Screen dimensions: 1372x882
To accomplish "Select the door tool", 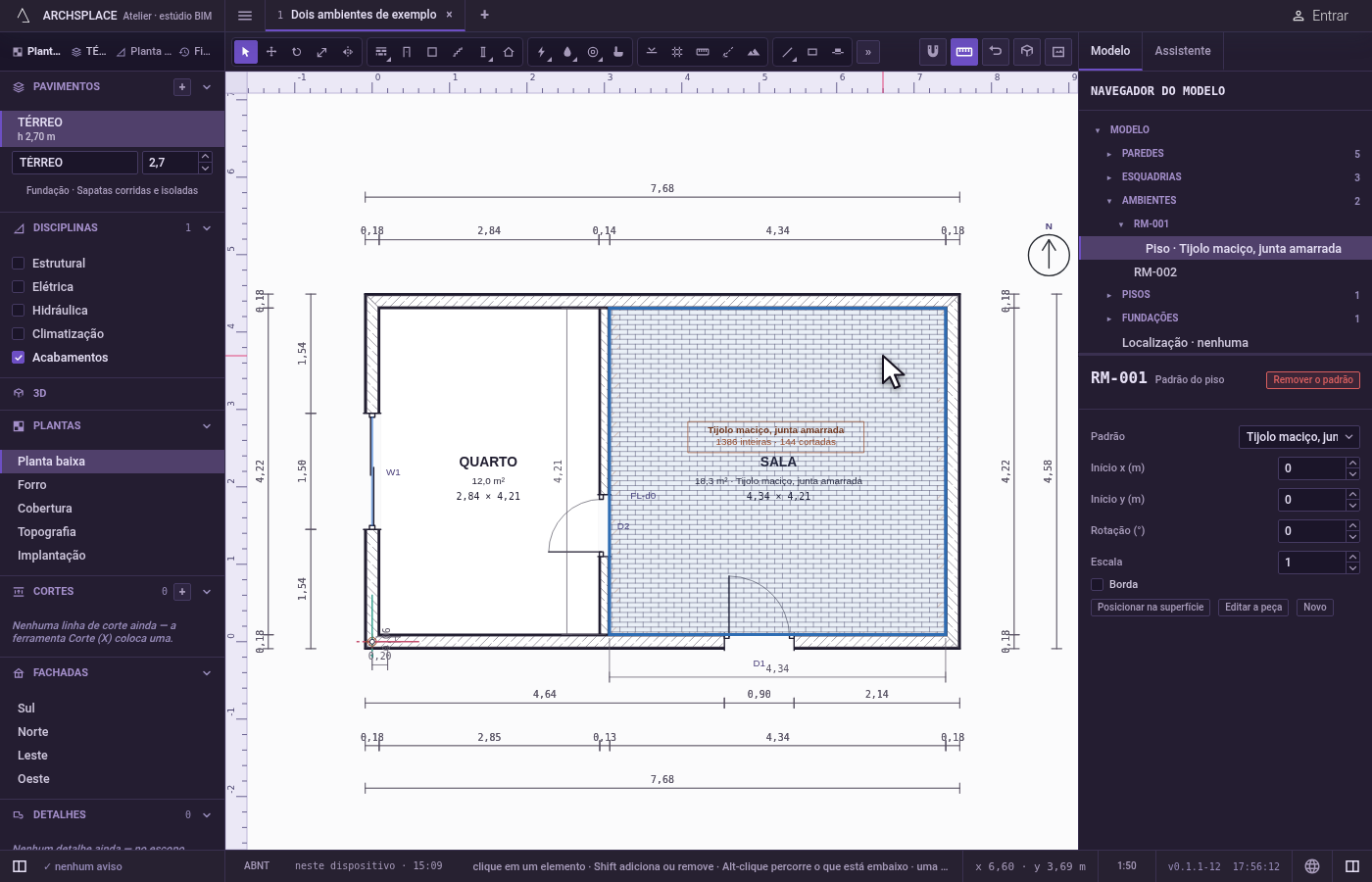I will click(x=407, y=52).
